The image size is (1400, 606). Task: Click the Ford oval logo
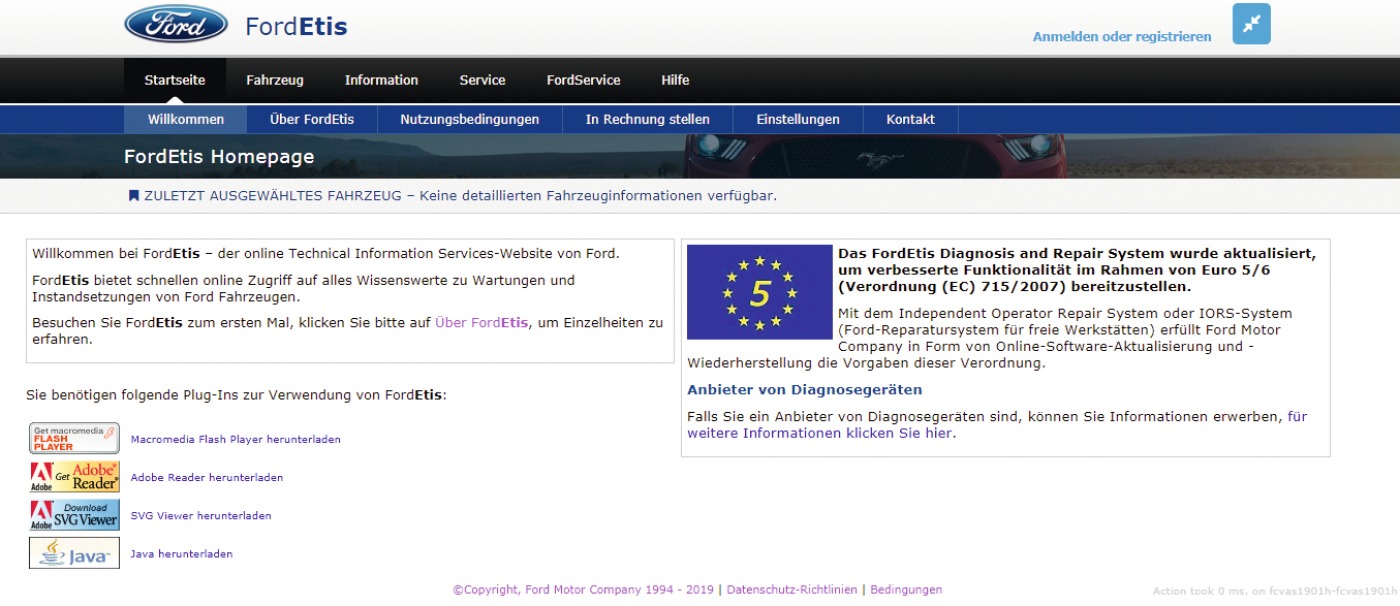(x=176, y=25)
